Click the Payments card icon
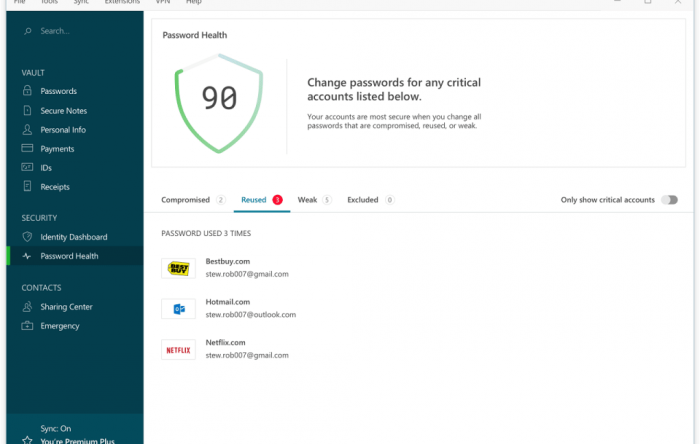The image size is (700, 444). click(x=27, y=148)
